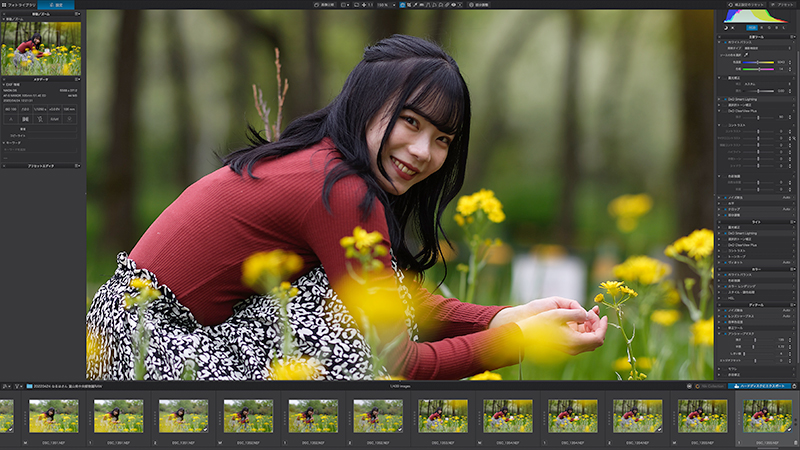
Task: Click the eye preview icon in toolbar
Action: (453, 5)
